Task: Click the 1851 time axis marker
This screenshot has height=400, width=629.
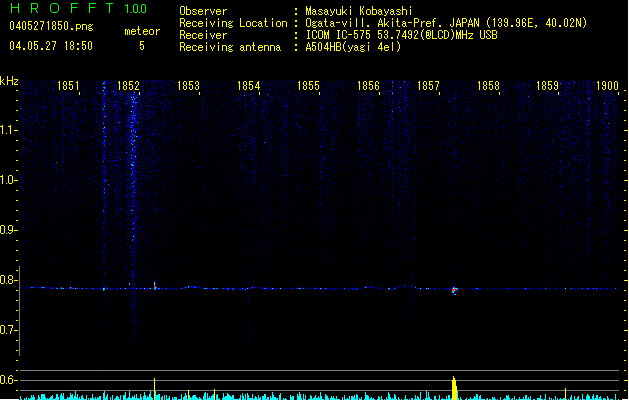Action: pyautogui.click(x=68, y=86)
